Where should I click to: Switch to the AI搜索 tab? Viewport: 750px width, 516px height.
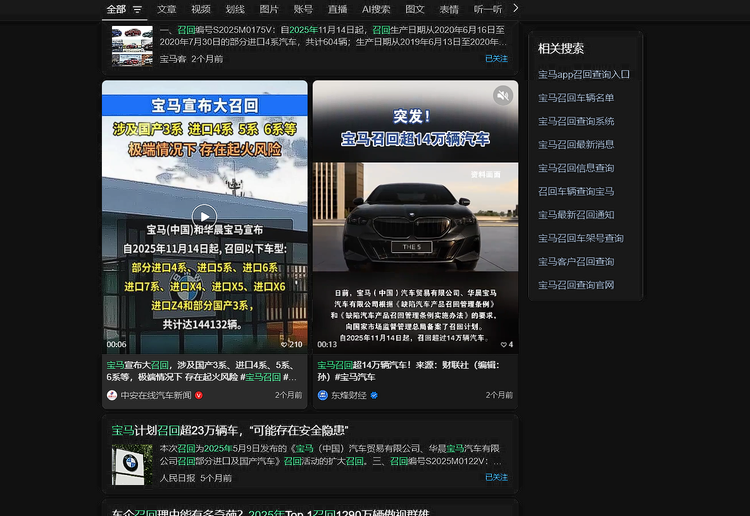pos(376,9)
